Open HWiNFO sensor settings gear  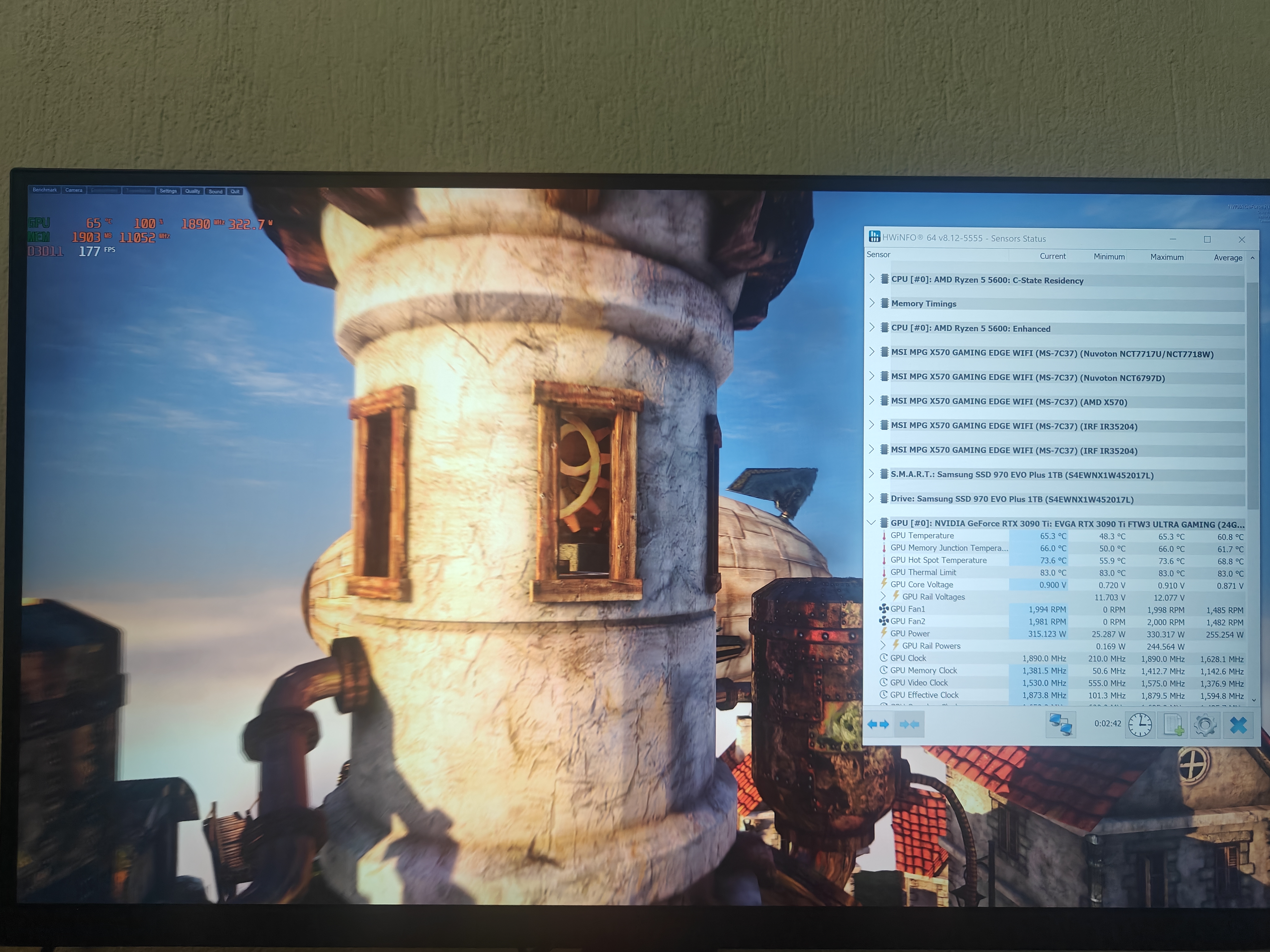(x=1205, y=725)
